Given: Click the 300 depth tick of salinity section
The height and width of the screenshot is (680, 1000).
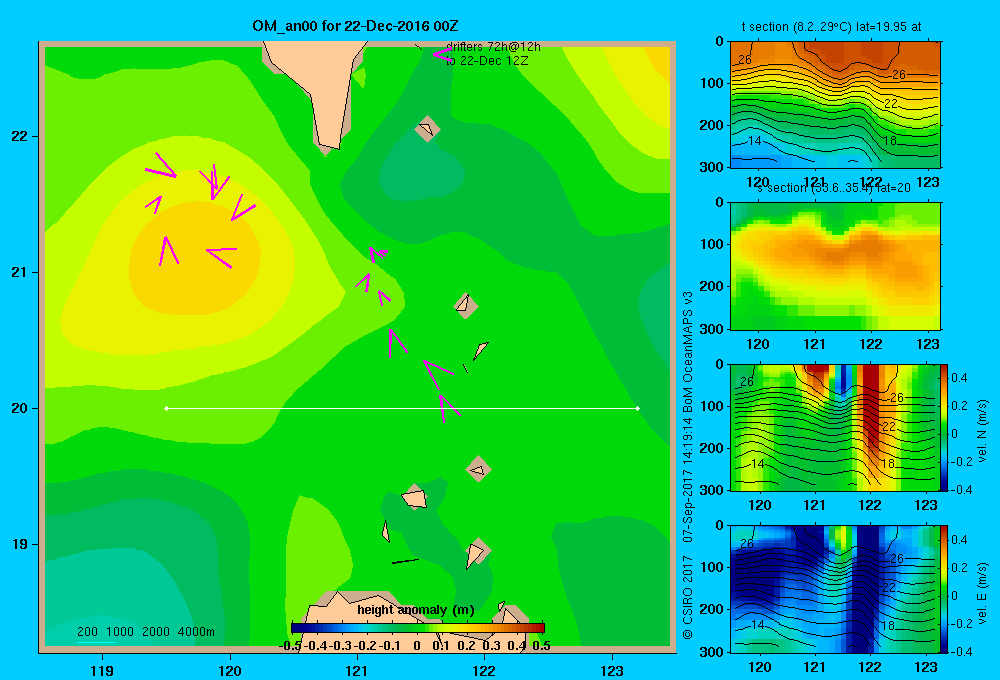Looking at the screenshot, I should 712,329.
